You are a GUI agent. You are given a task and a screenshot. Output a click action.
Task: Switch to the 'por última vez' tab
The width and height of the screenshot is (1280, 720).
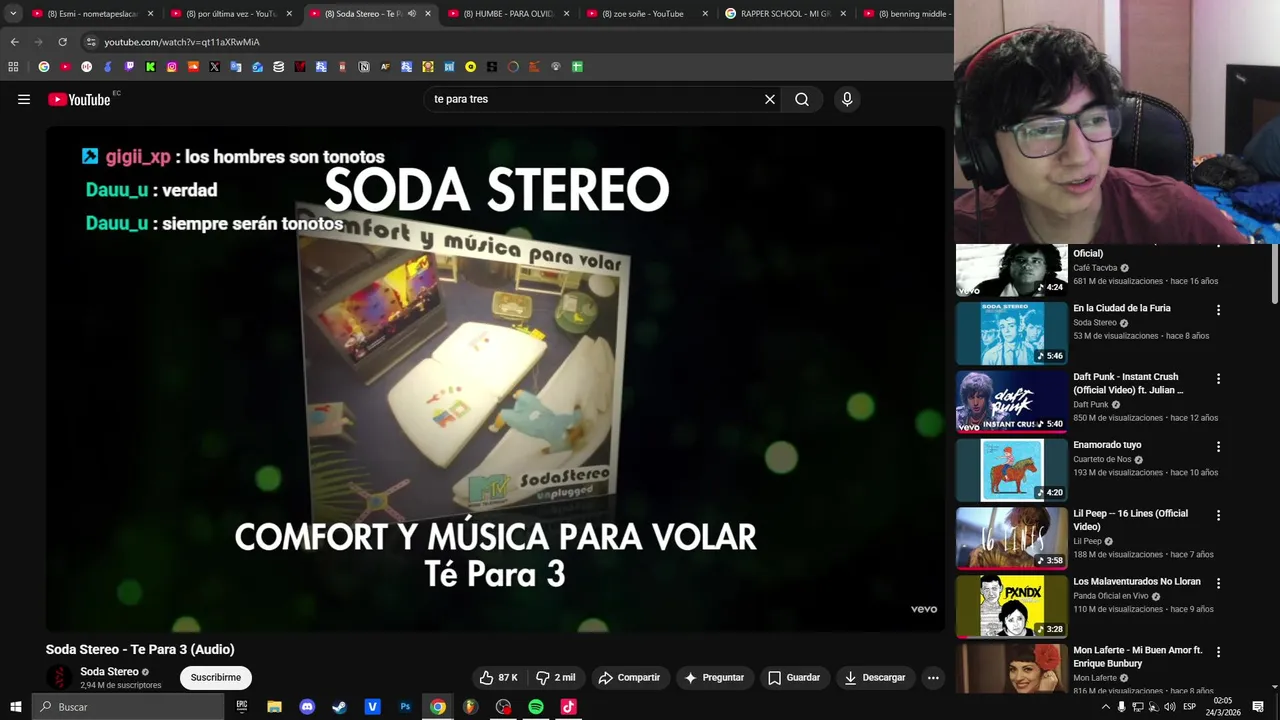pyautogui.click(x=230, y=14)
